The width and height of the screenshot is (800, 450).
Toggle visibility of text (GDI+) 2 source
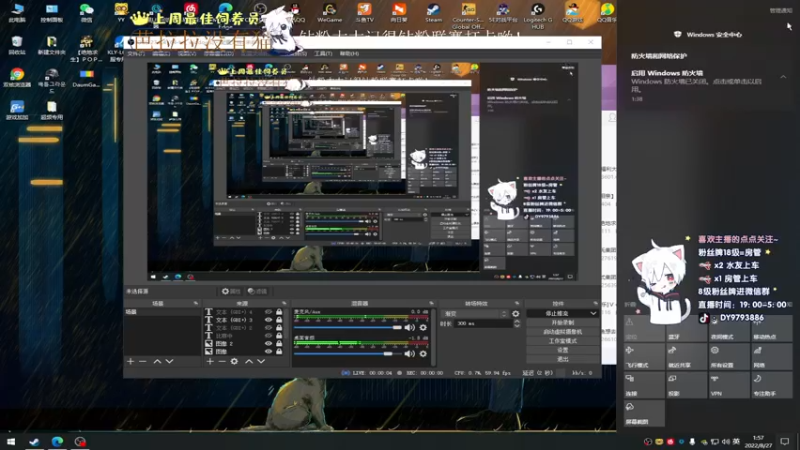[268, 328]
